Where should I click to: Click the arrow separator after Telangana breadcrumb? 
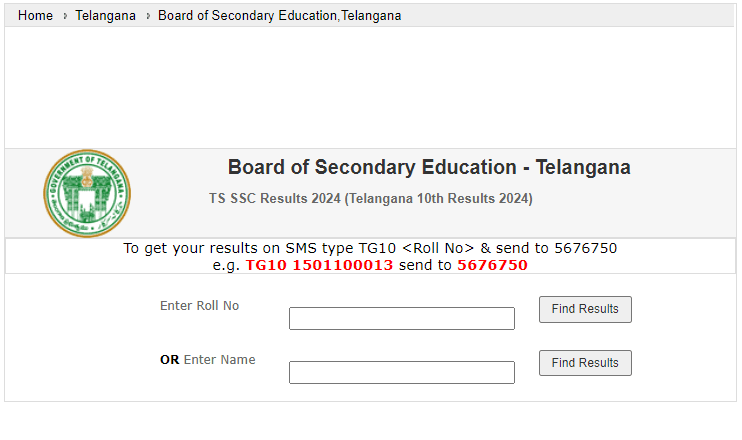147,16
